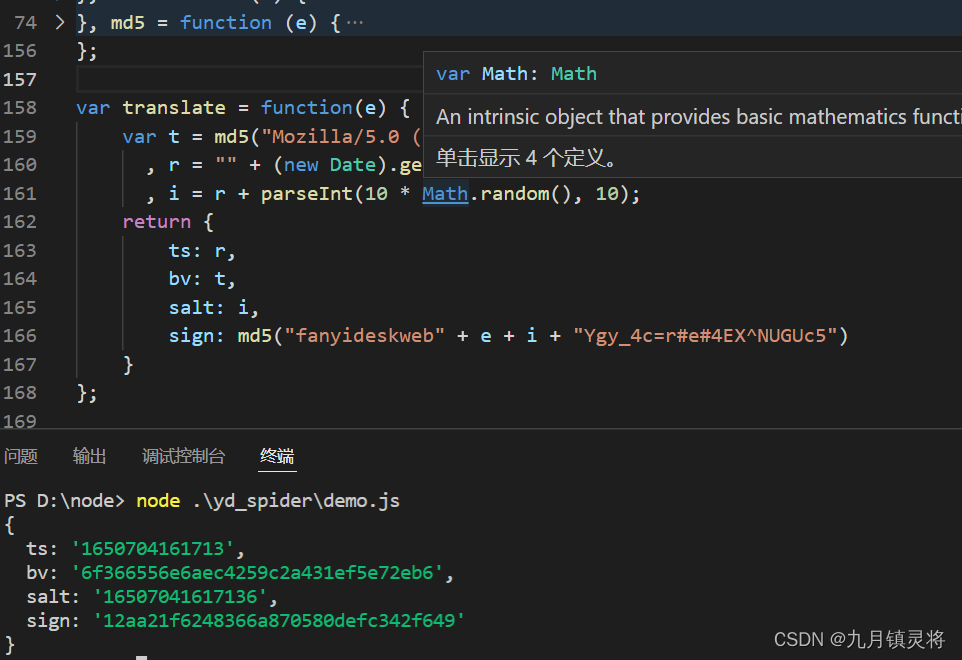Viewport: 962px width, 660px height.
Task: Expand the folded code ellipsis on line 74
Action: [355, 23]
